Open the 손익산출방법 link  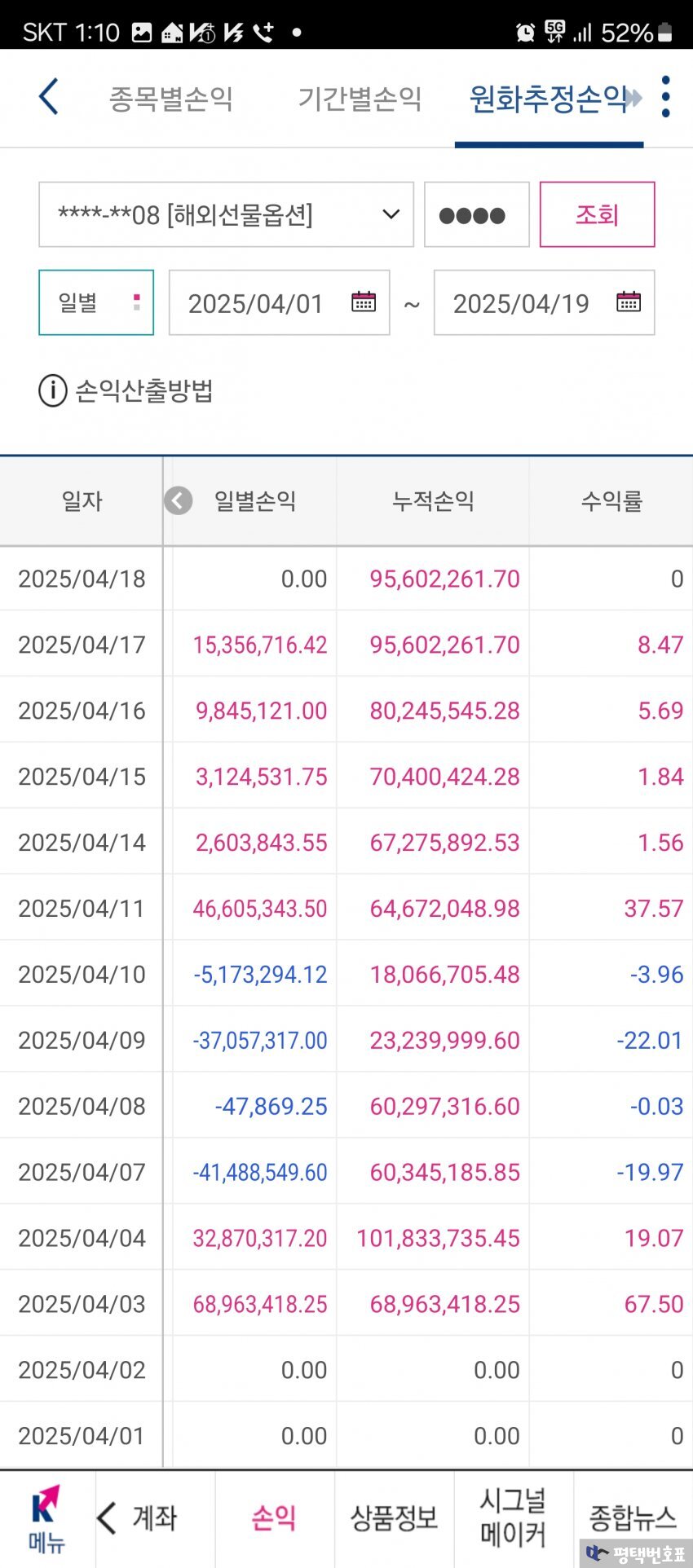point(144,391)
